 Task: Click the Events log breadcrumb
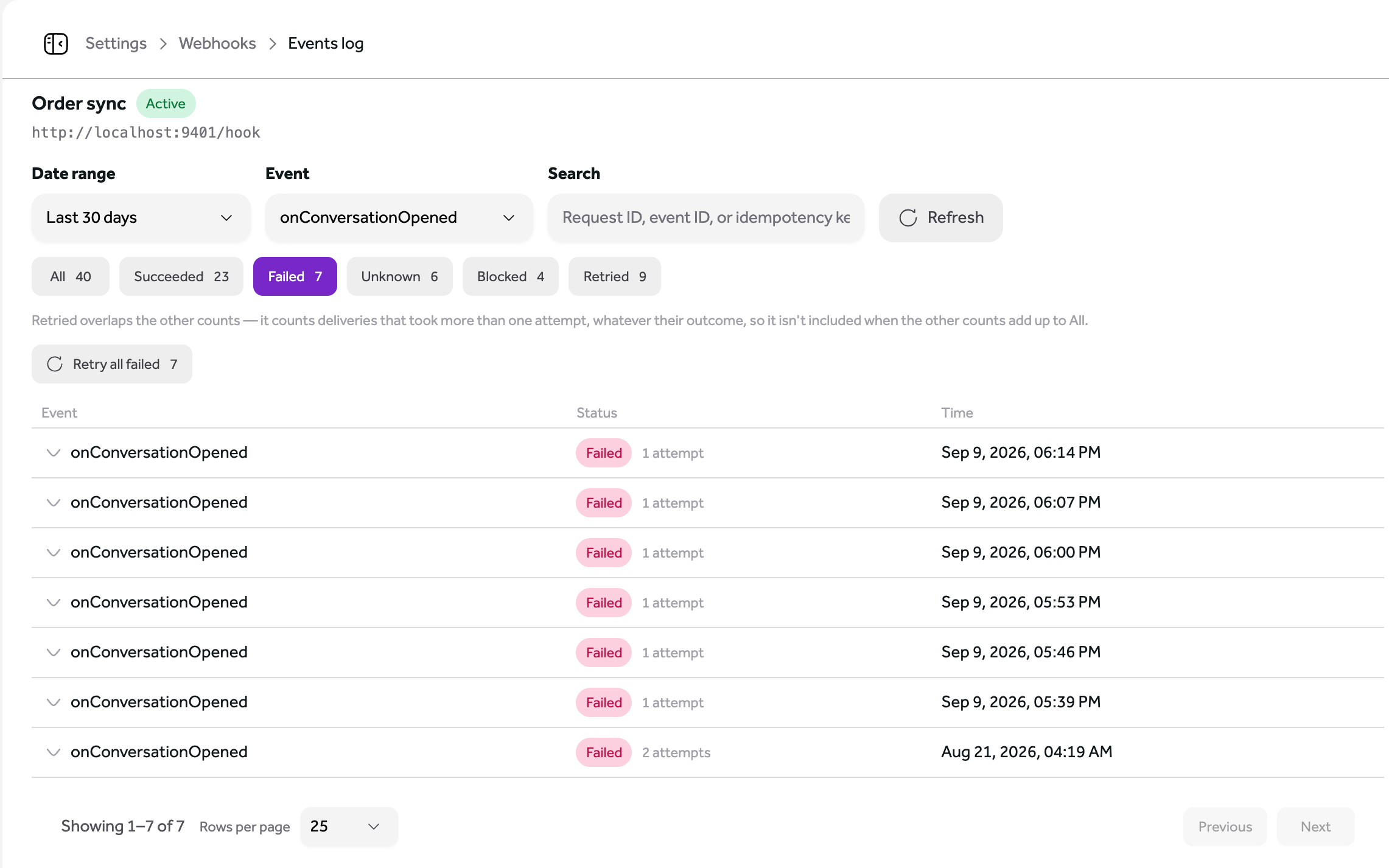(326, 44)
